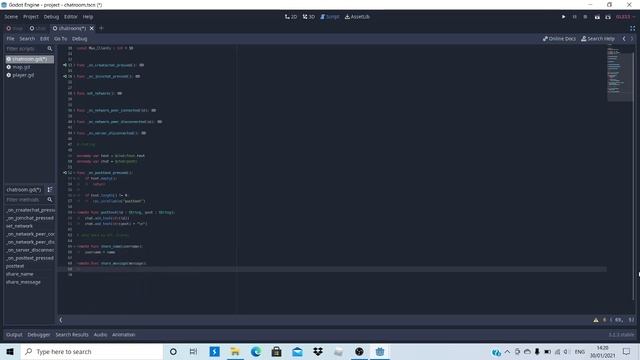Toggle the scripts panel with arrow
The width and height of the screenshot is (640, 360).
pyautogui.click(x=61, y=320)
